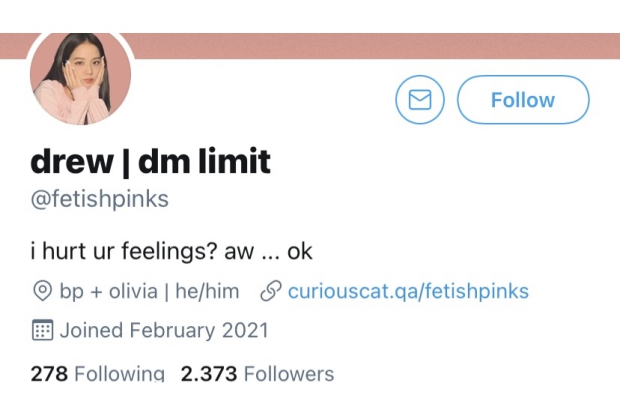
Task: Open the 278 Following list
Action: coord(97,375)
